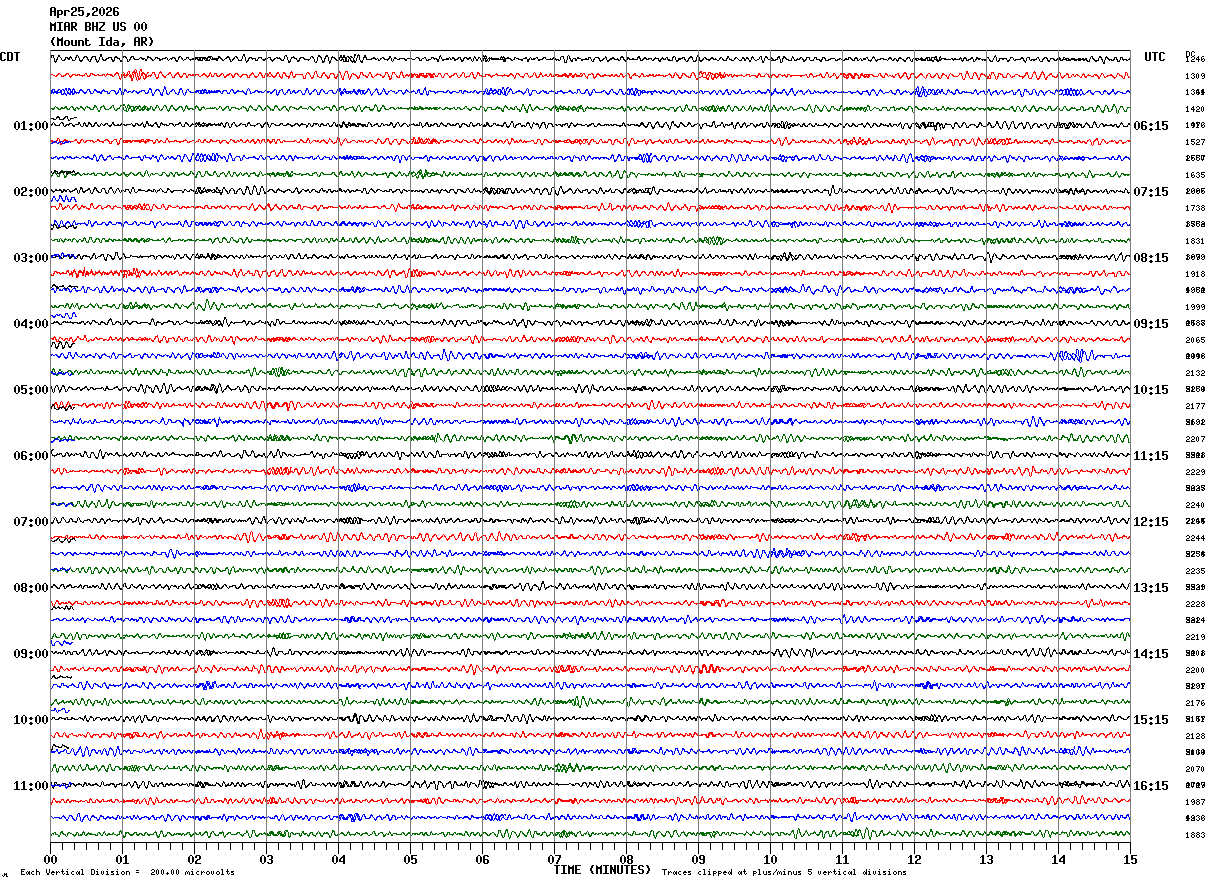The width and height of the screenshot is (1210, 886).
Task: Click the 'CDT' timezone label
Action: 10,57
